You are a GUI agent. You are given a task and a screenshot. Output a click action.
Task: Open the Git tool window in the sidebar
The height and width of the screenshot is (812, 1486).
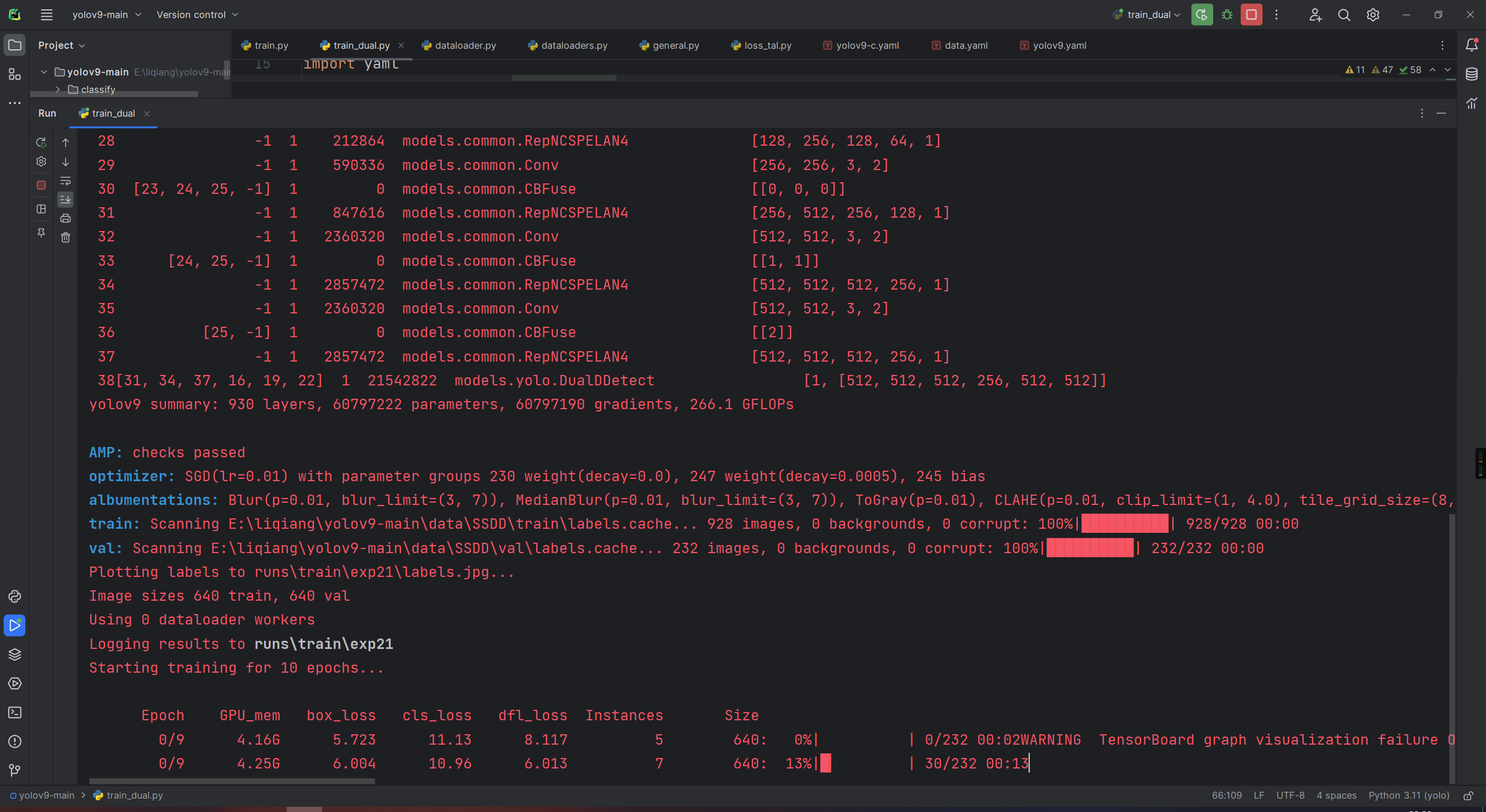[x=15, y=770]
